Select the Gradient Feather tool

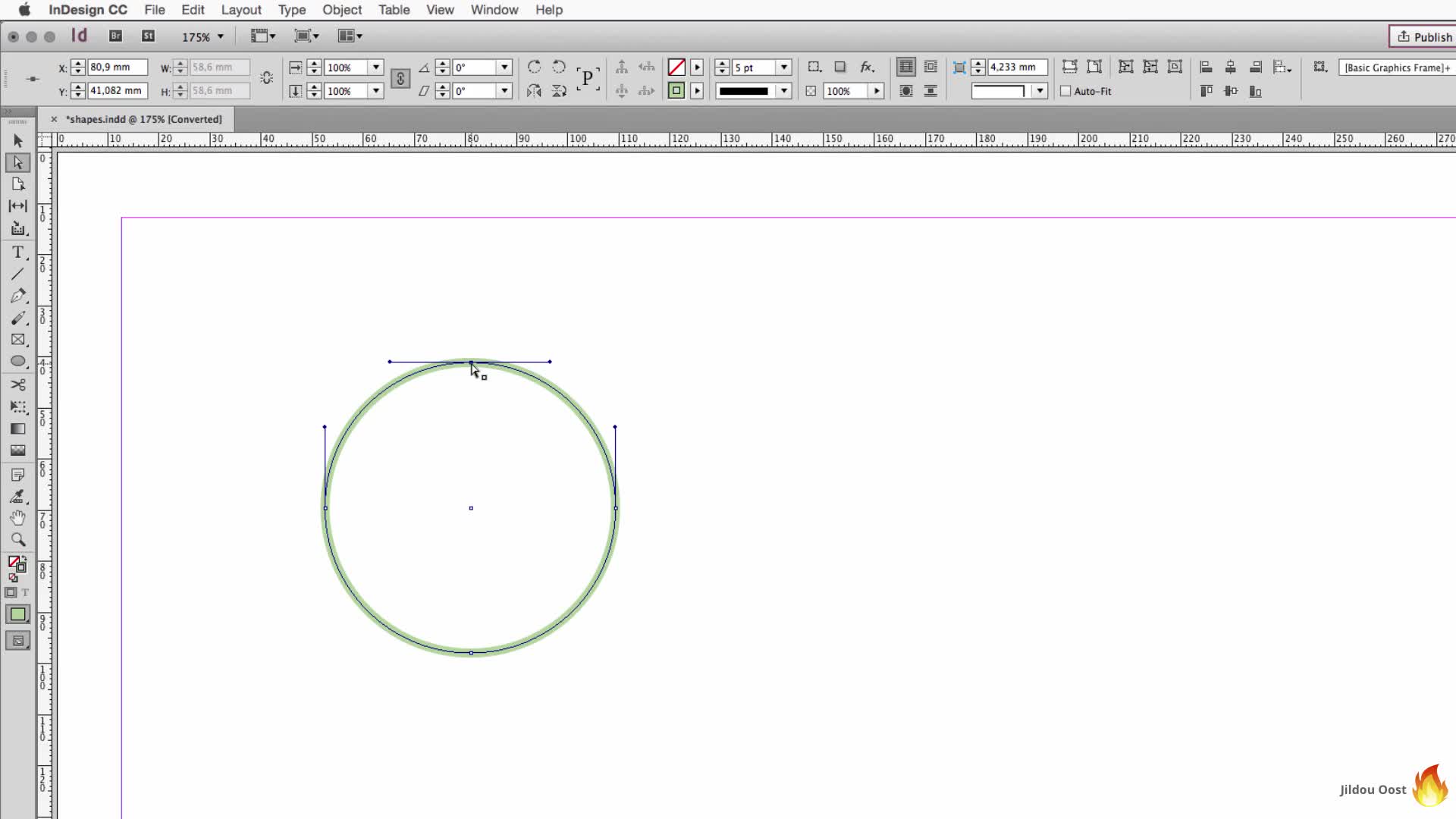18,450
